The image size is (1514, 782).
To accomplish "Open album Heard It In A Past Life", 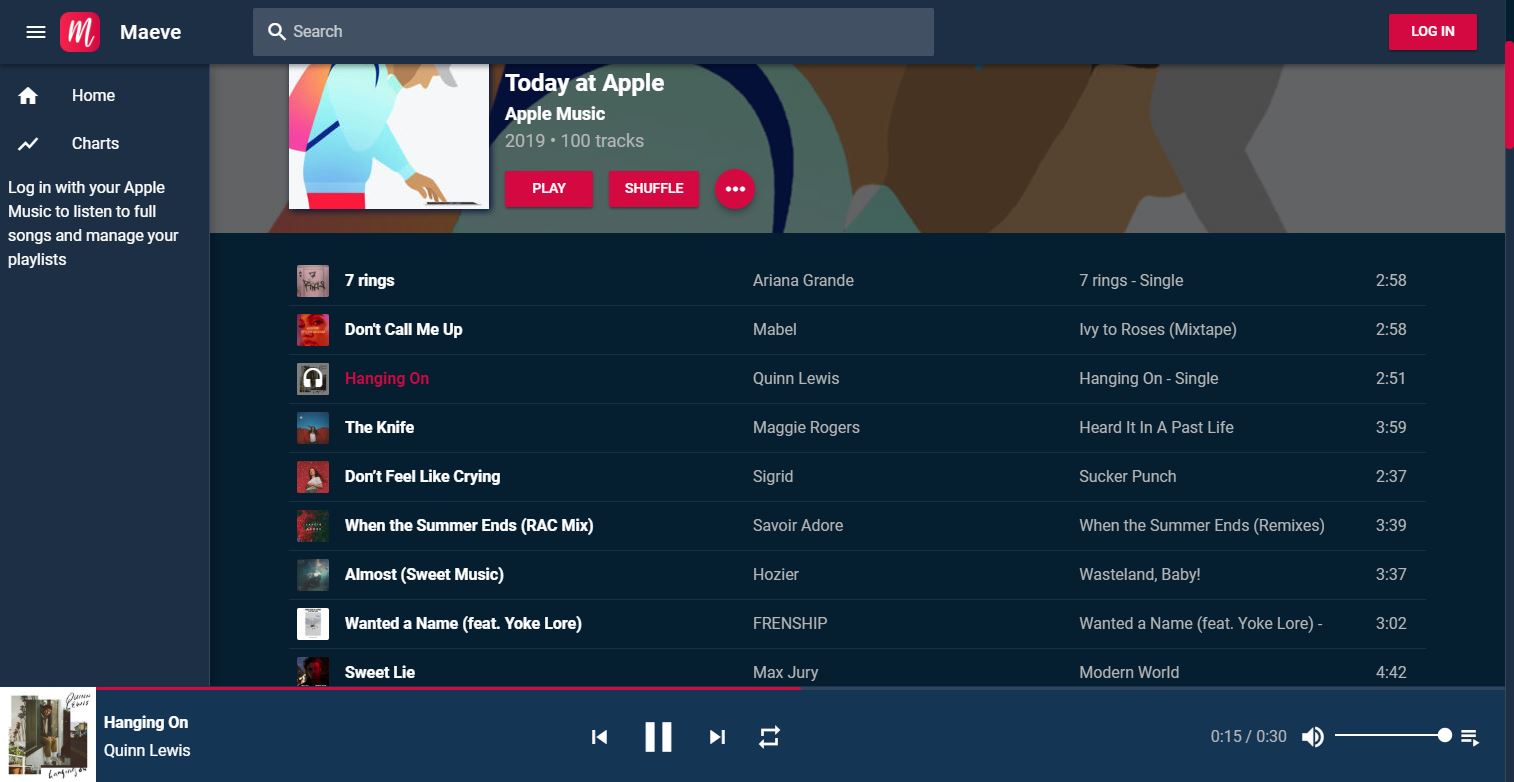I will [1156, 428].
